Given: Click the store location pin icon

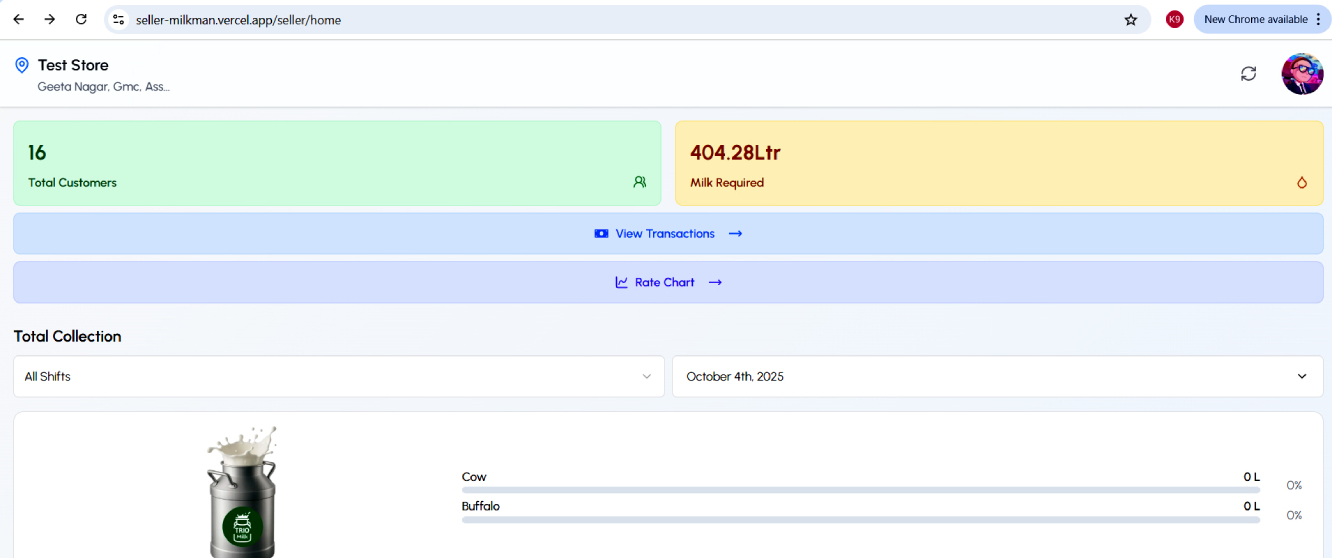Looking at the screenshot, I should (22, 65).
